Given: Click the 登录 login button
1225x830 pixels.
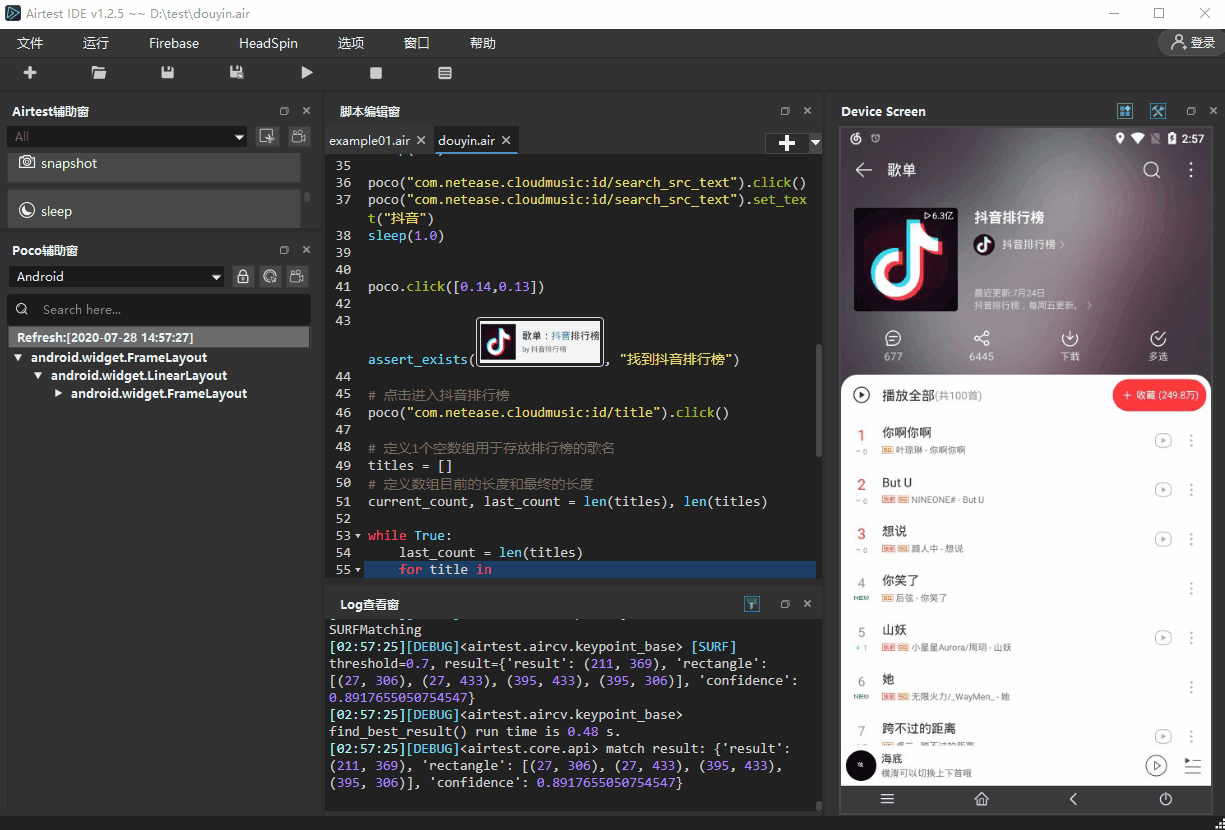Looking at the screenshot, I should coord(1192,43).
